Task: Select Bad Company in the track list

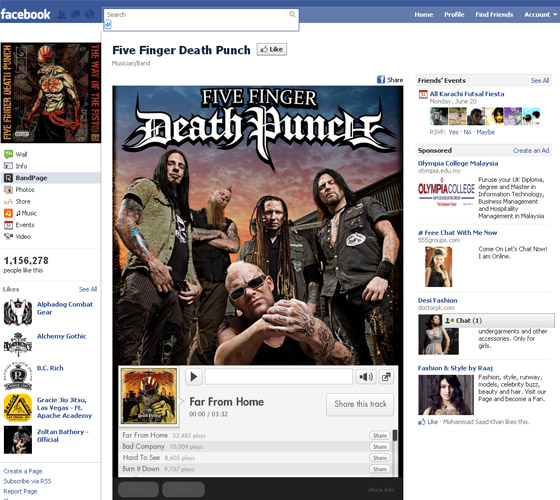Action: click(143, 446)
